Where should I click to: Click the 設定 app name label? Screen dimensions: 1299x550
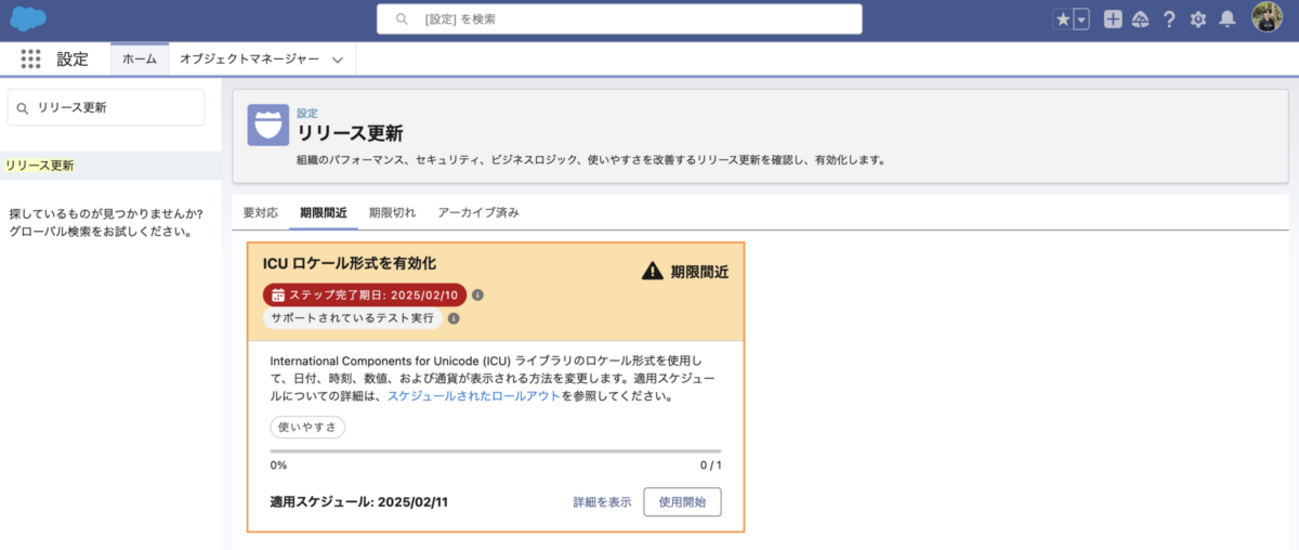tap(72, 59)
